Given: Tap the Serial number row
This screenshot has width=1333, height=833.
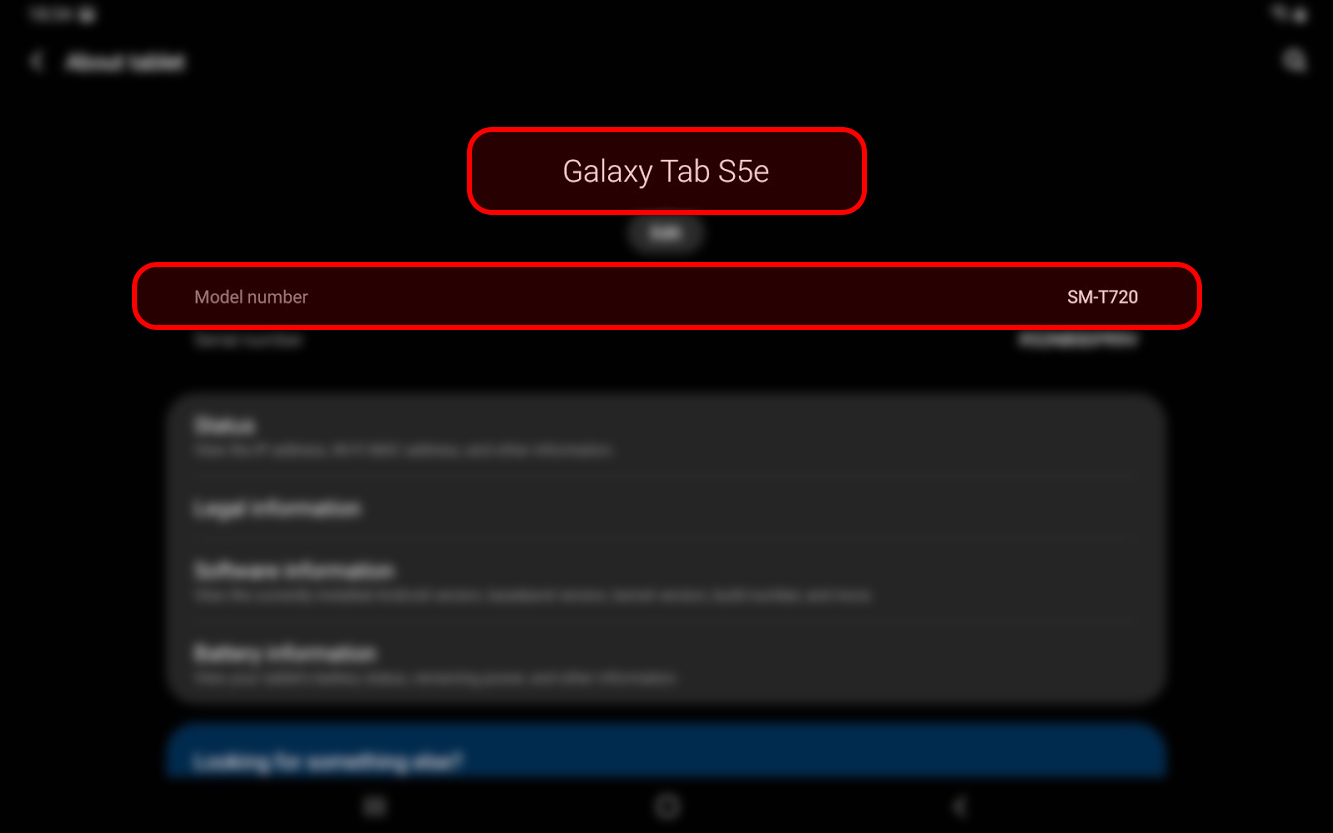Looking at the screenshot, I should click(x=666, y=340).
